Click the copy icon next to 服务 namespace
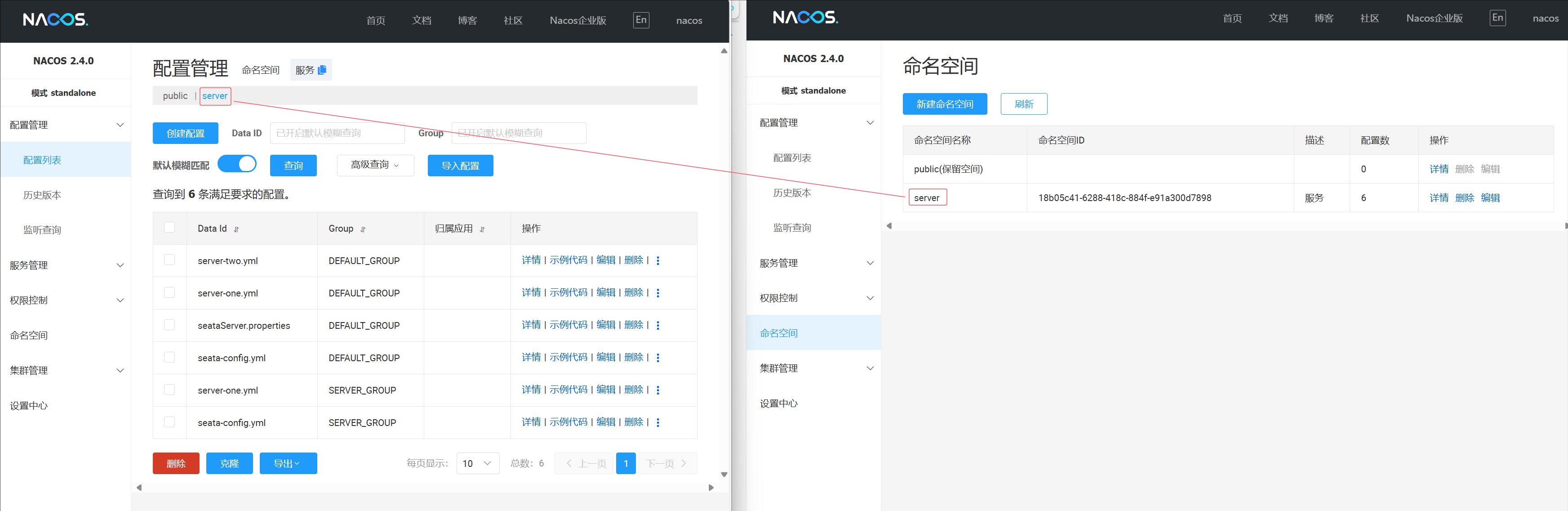Screen dimensions: 1568x511 (x=322, y=69)
